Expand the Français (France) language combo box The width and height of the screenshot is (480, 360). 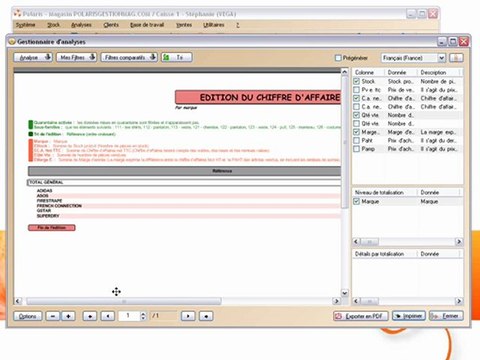(441, 58)
